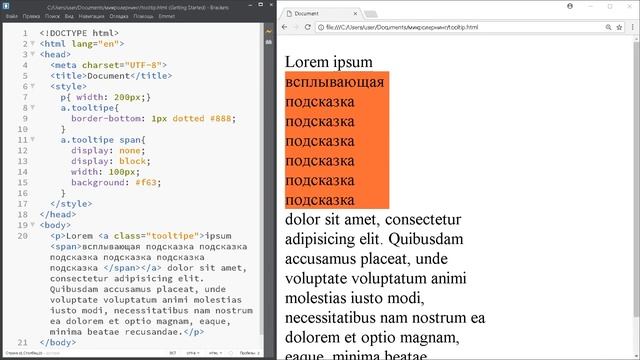The image size is (640, 360).
Task: Collapse the a.tooltipe span fold on line 11
Action: click(33, 140)
